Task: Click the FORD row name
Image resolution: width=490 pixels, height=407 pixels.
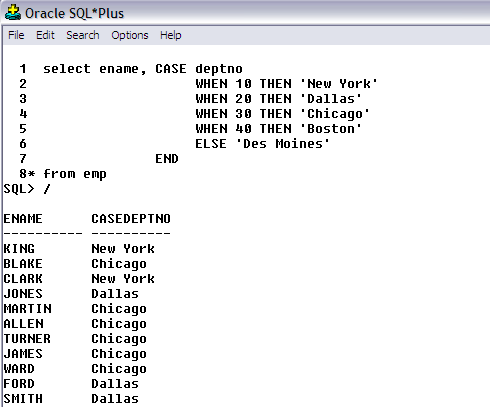Action: 19,384
